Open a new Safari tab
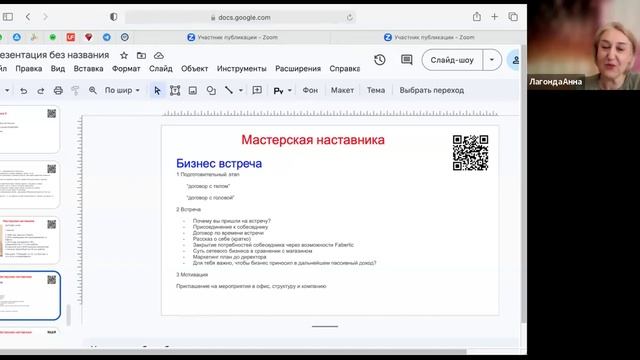This screenshot has height=360, width=640. (495, 17)
